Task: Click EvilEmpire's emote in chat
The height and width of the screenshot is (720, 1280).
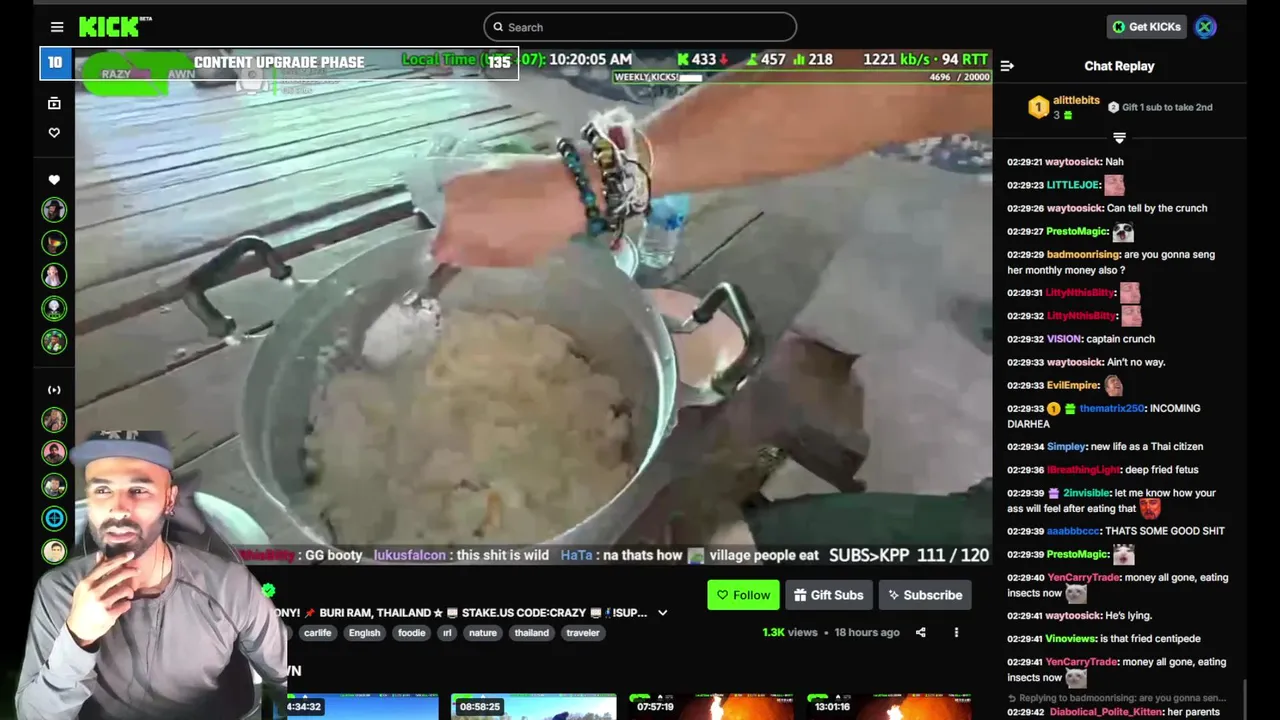Action: pos(1113,385)
